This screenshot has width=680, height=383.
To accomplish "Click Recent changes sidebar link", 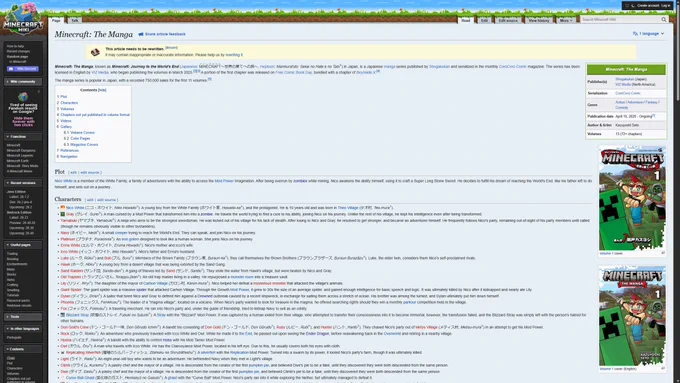I will pos(18,51).
